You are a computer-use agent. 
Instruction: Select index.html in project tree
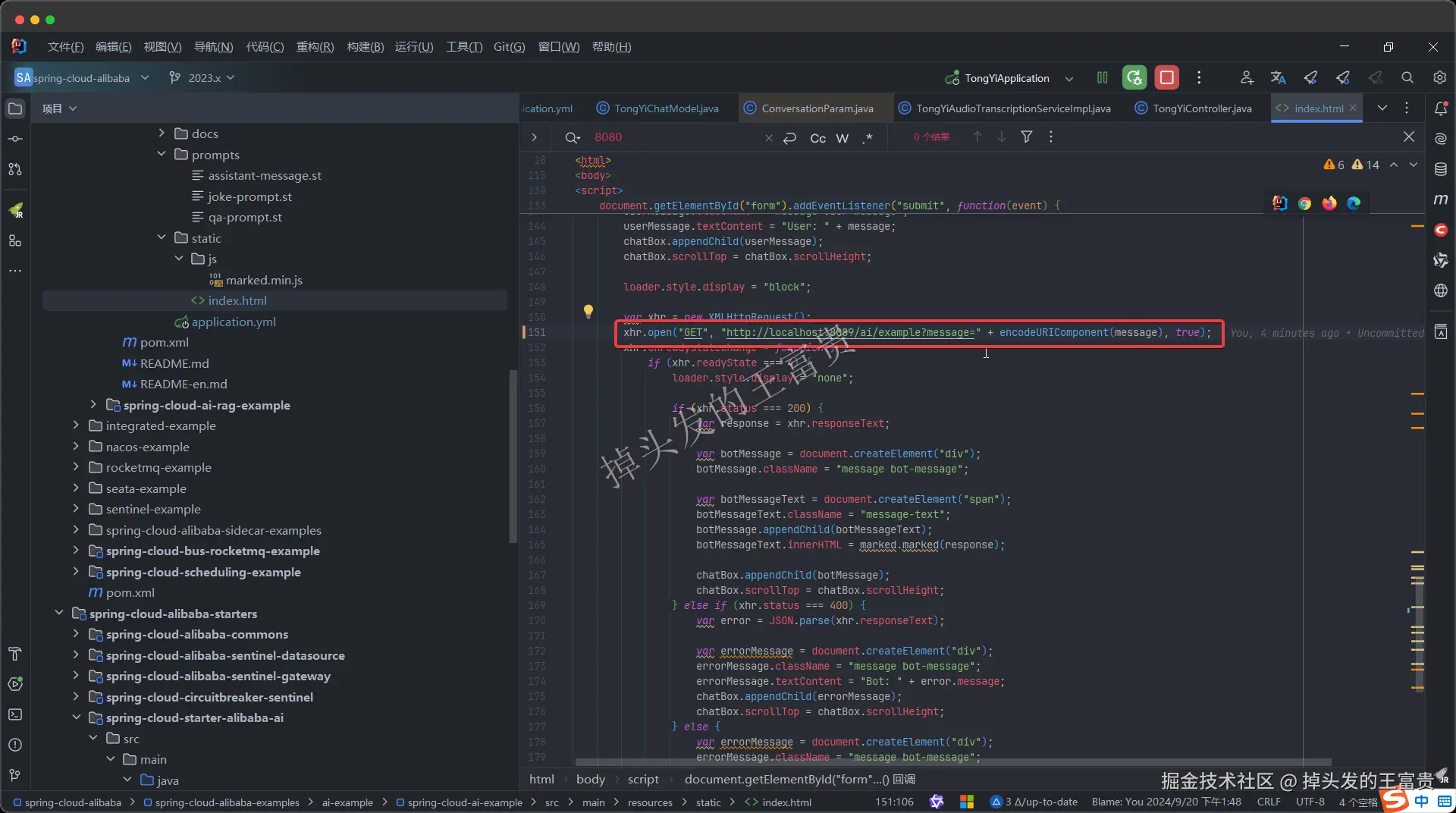pos(275,300)
